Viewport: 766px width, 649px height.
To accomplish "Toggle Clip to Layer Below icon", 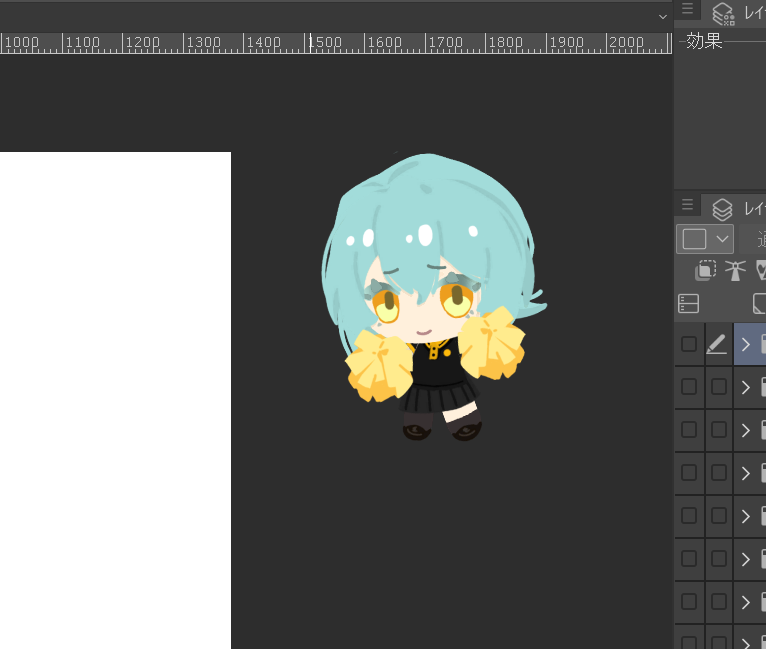I will coord(705,270).
